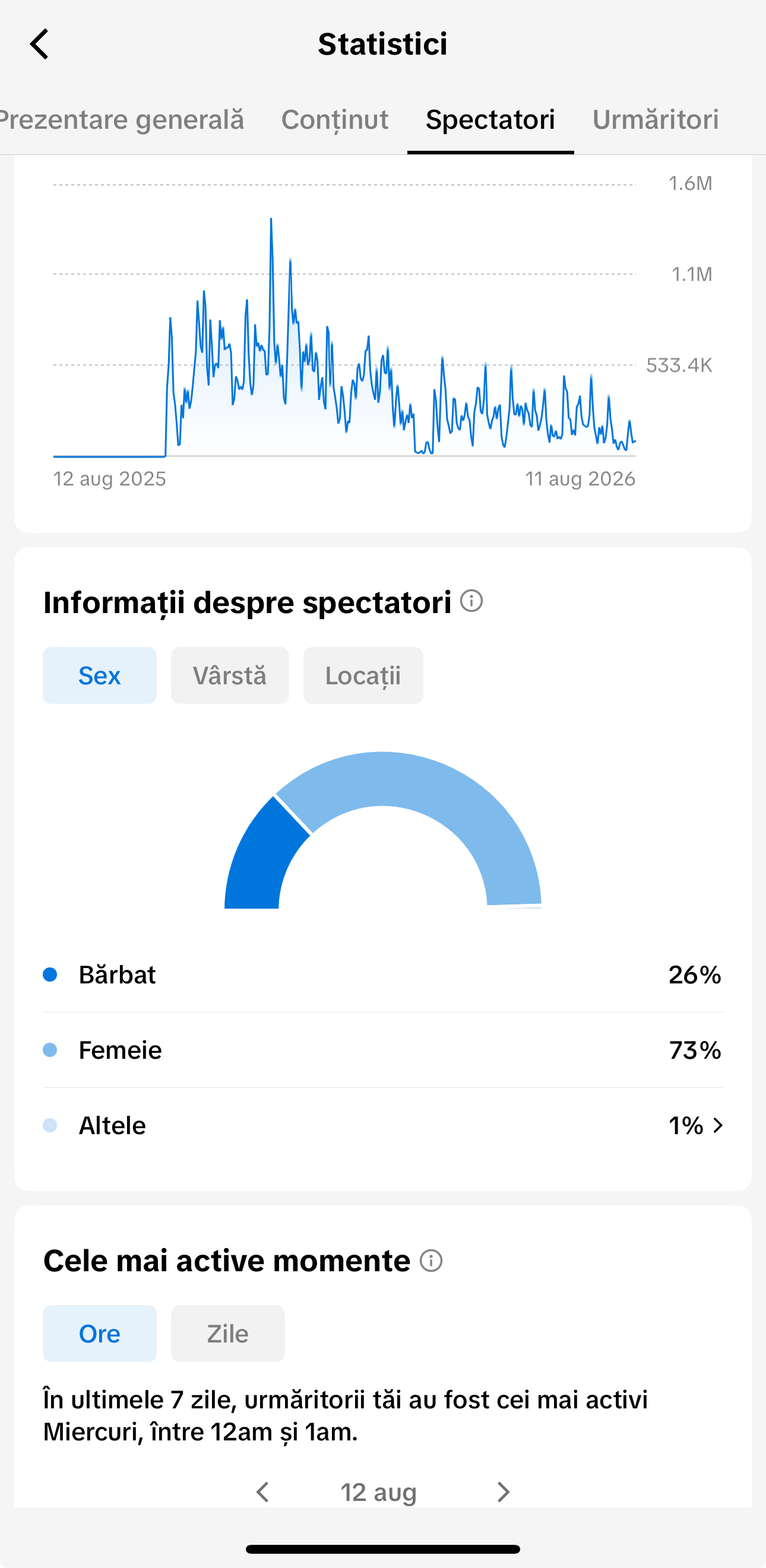Select the Vârstă filter chip
Viewport: 766px width, 1568px height.
coord(230,675)
